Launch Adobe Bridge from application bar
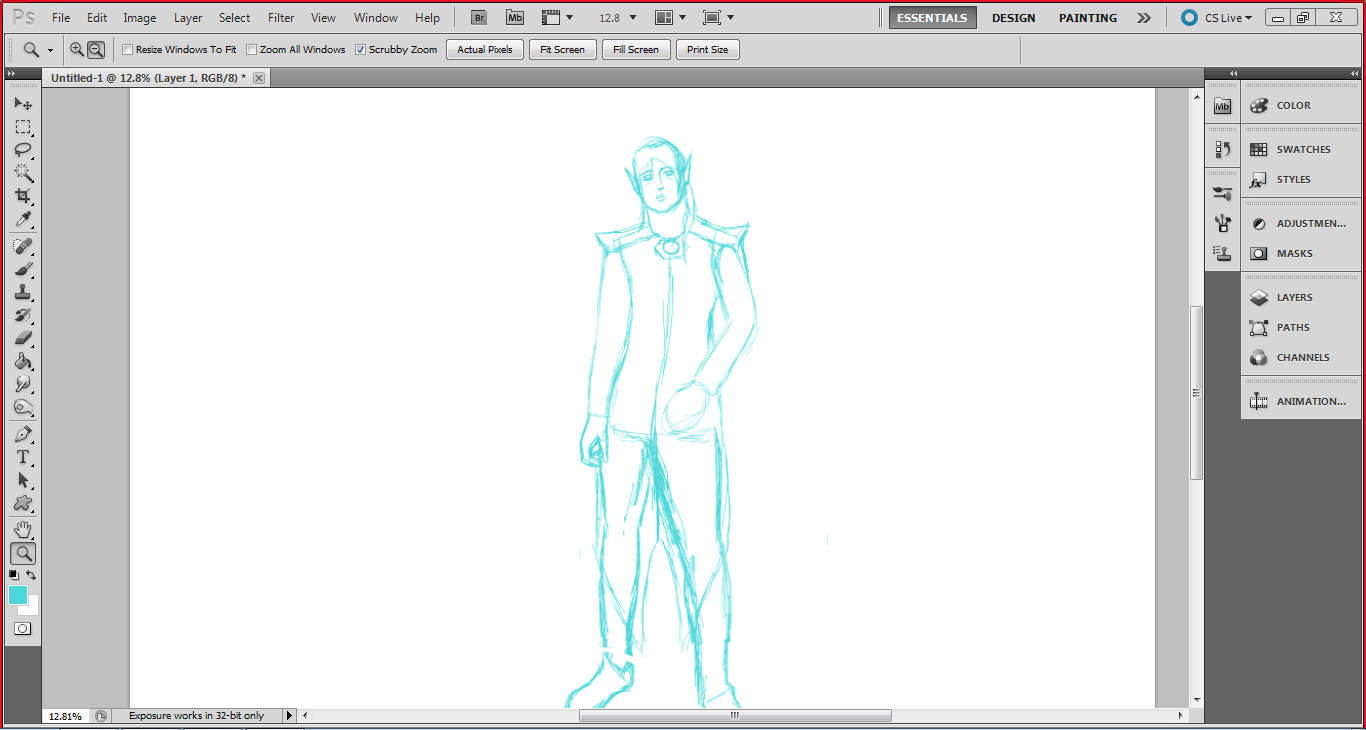This screenshot has width=1366, height=730. coord(480,17)
